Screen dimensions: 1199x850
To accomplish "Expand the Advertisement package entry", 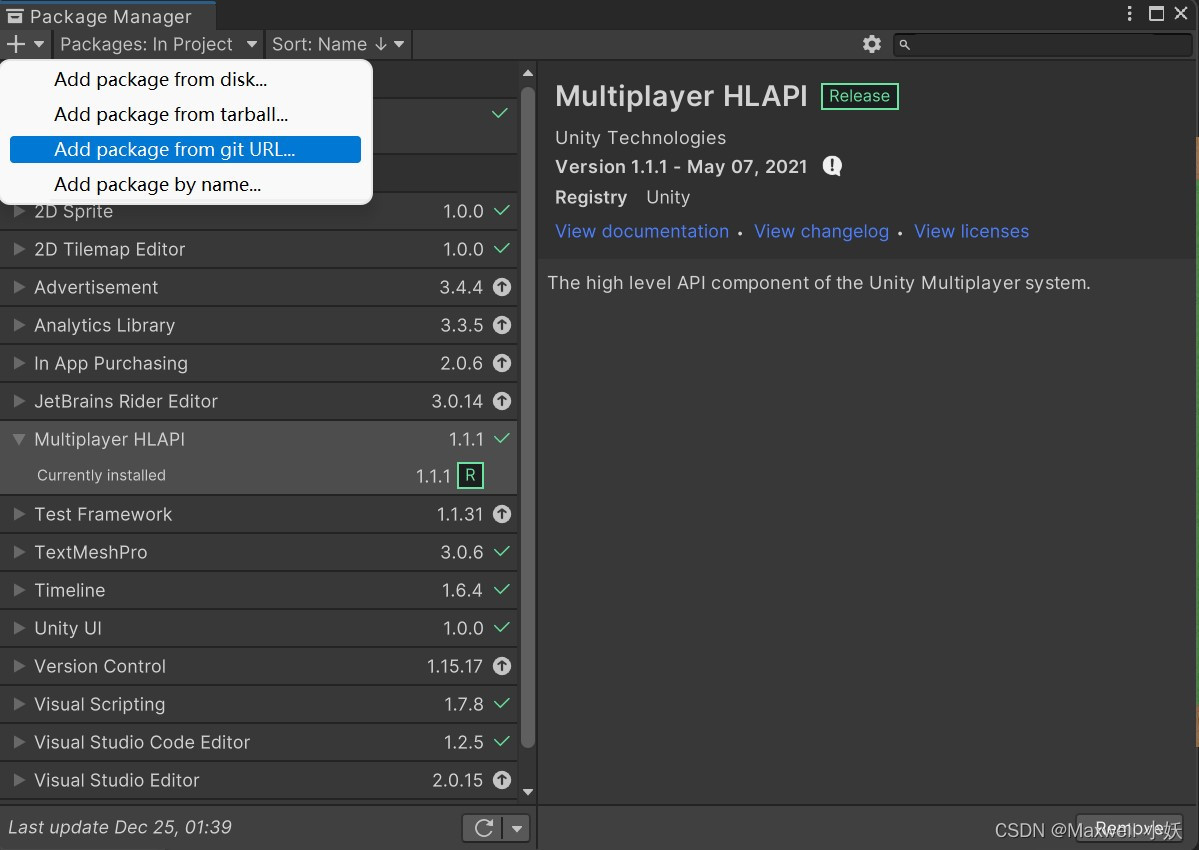I will [x=19, y=287].
